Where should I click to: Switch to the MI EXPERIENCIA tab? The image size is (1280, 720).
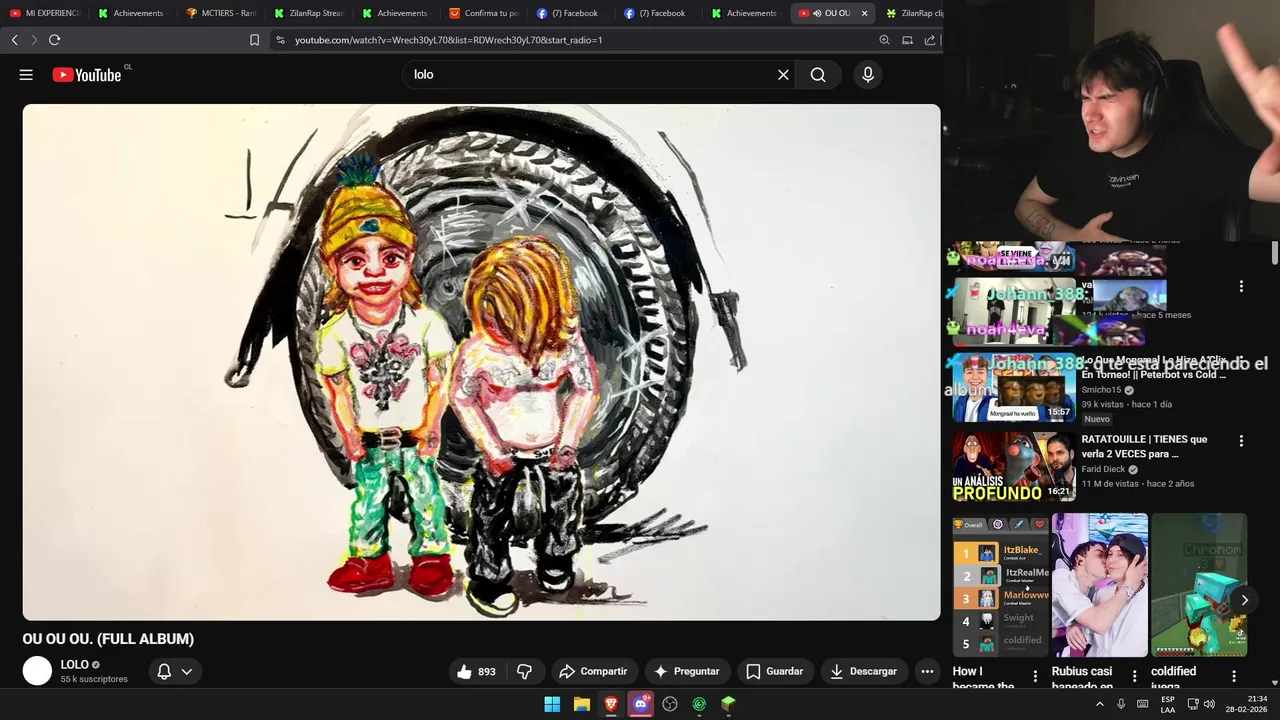(x=44, y=13)
